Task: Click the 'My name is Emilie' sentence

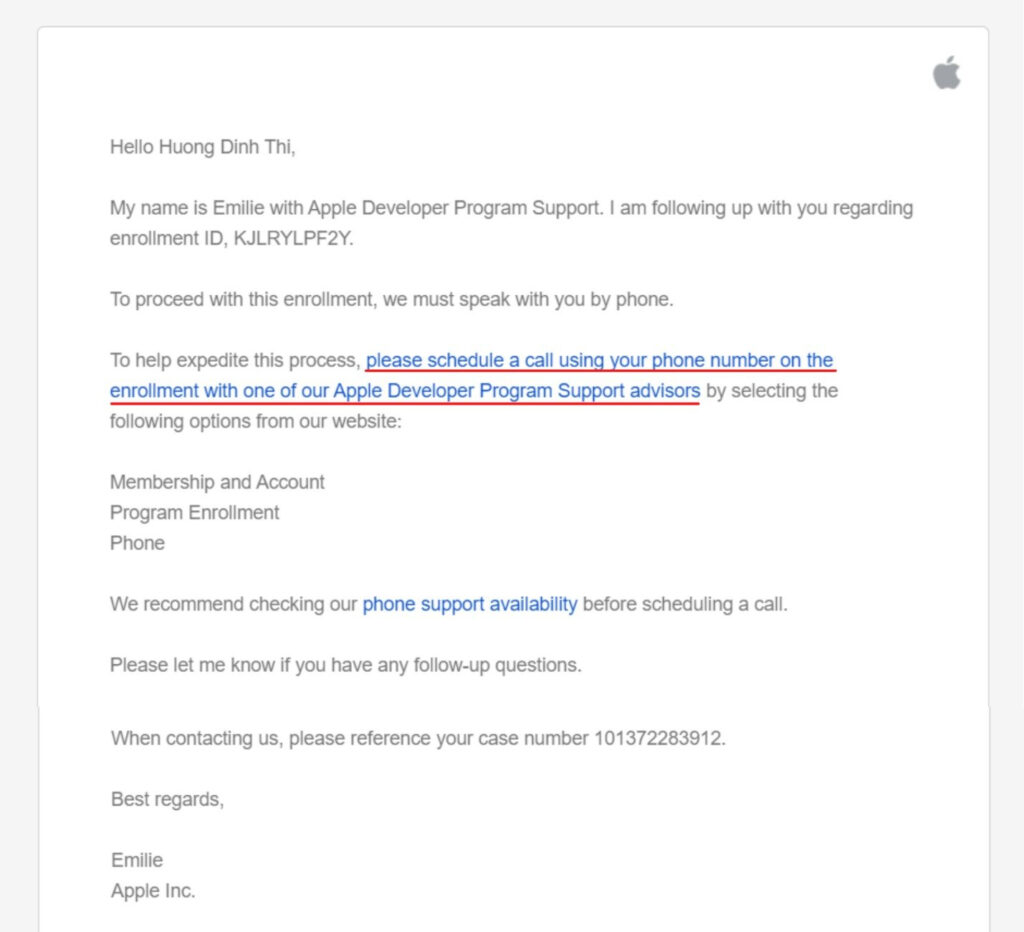Action: click(355, 208)
